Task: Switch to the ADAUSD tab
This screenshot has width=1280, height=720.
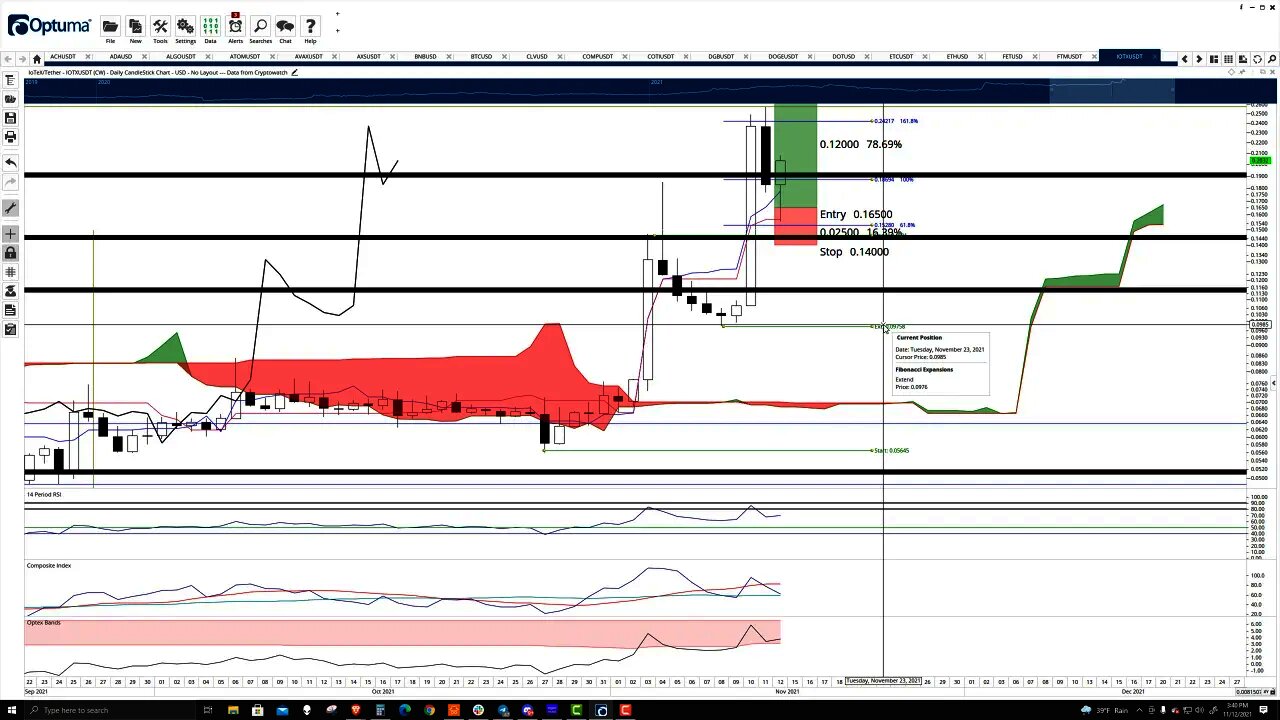Action: click(x=120, y=57)
